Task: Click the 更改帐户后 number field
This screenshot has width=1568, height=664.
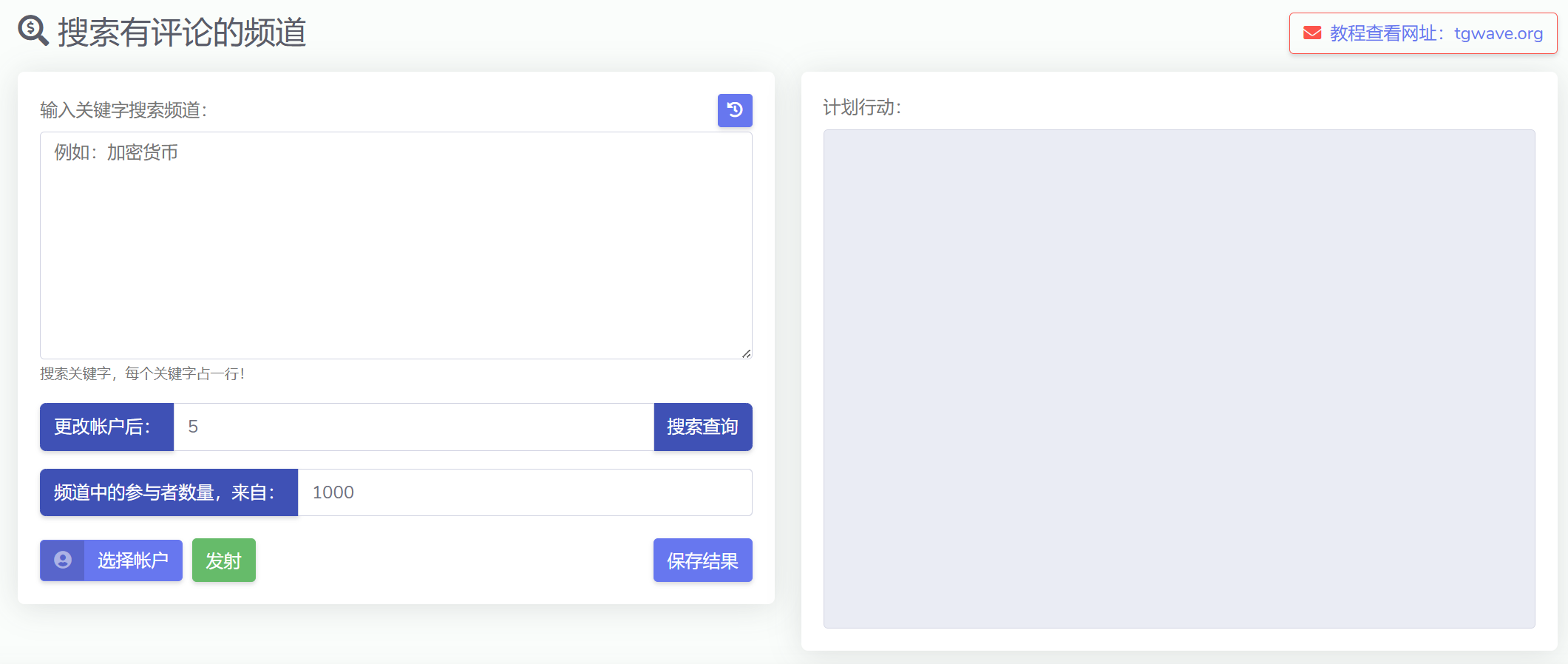Action: 413,427
